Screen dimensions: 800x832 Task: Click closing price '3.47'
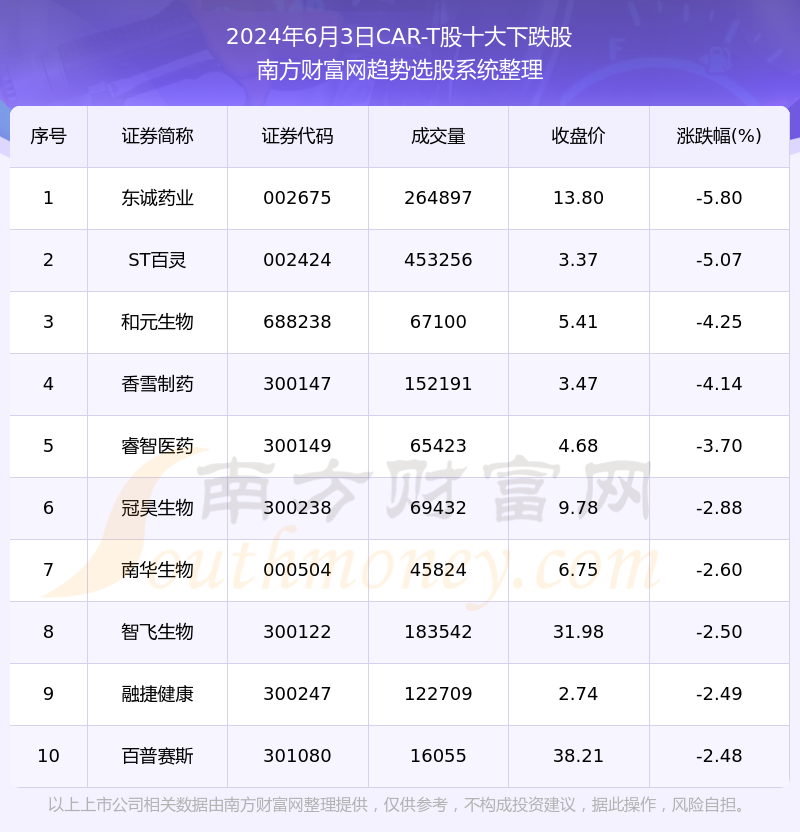(x=578, y=384)
